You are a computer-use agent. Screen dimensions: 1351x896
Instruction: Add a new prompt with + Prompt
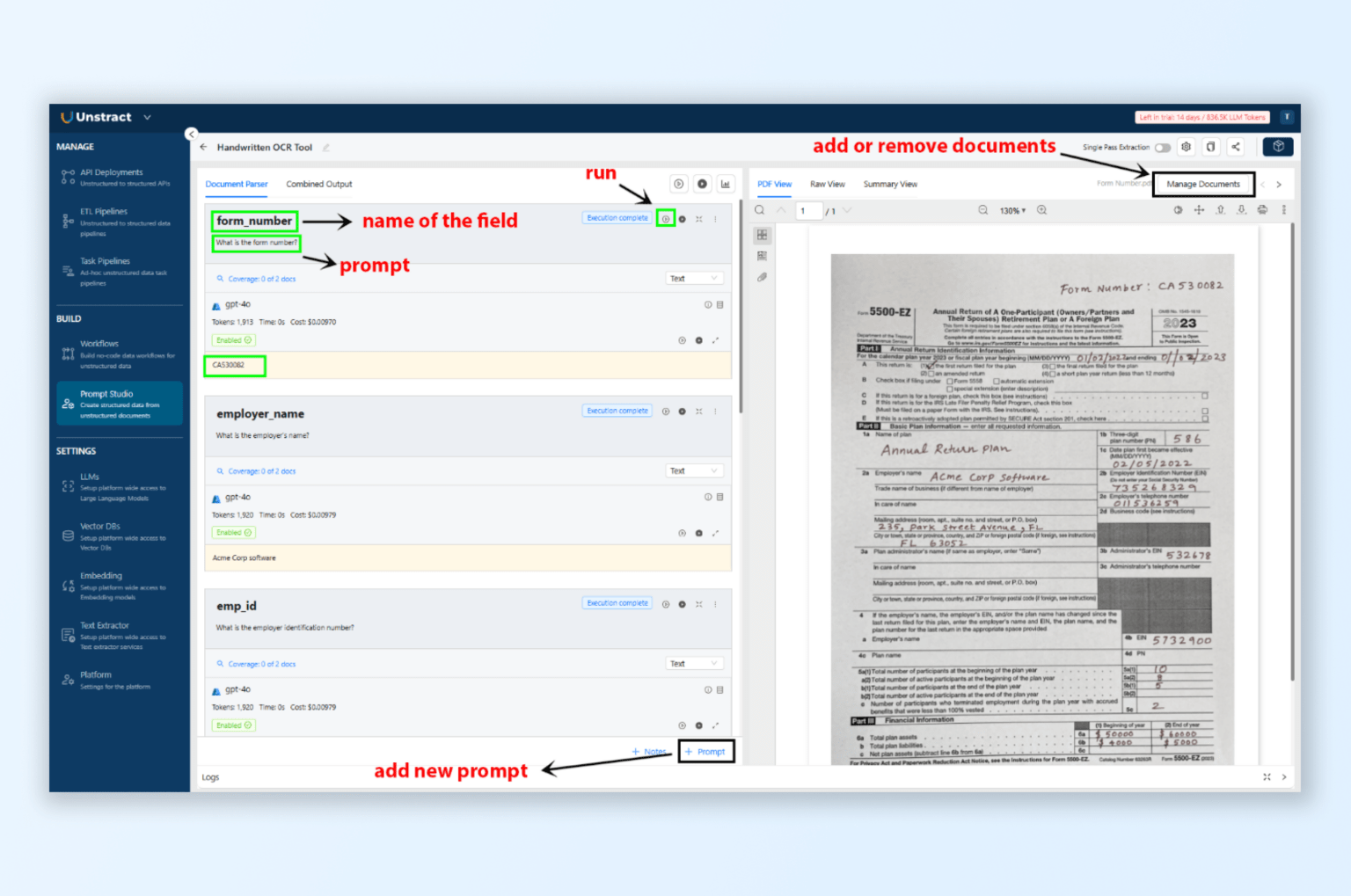pos(705,752)
